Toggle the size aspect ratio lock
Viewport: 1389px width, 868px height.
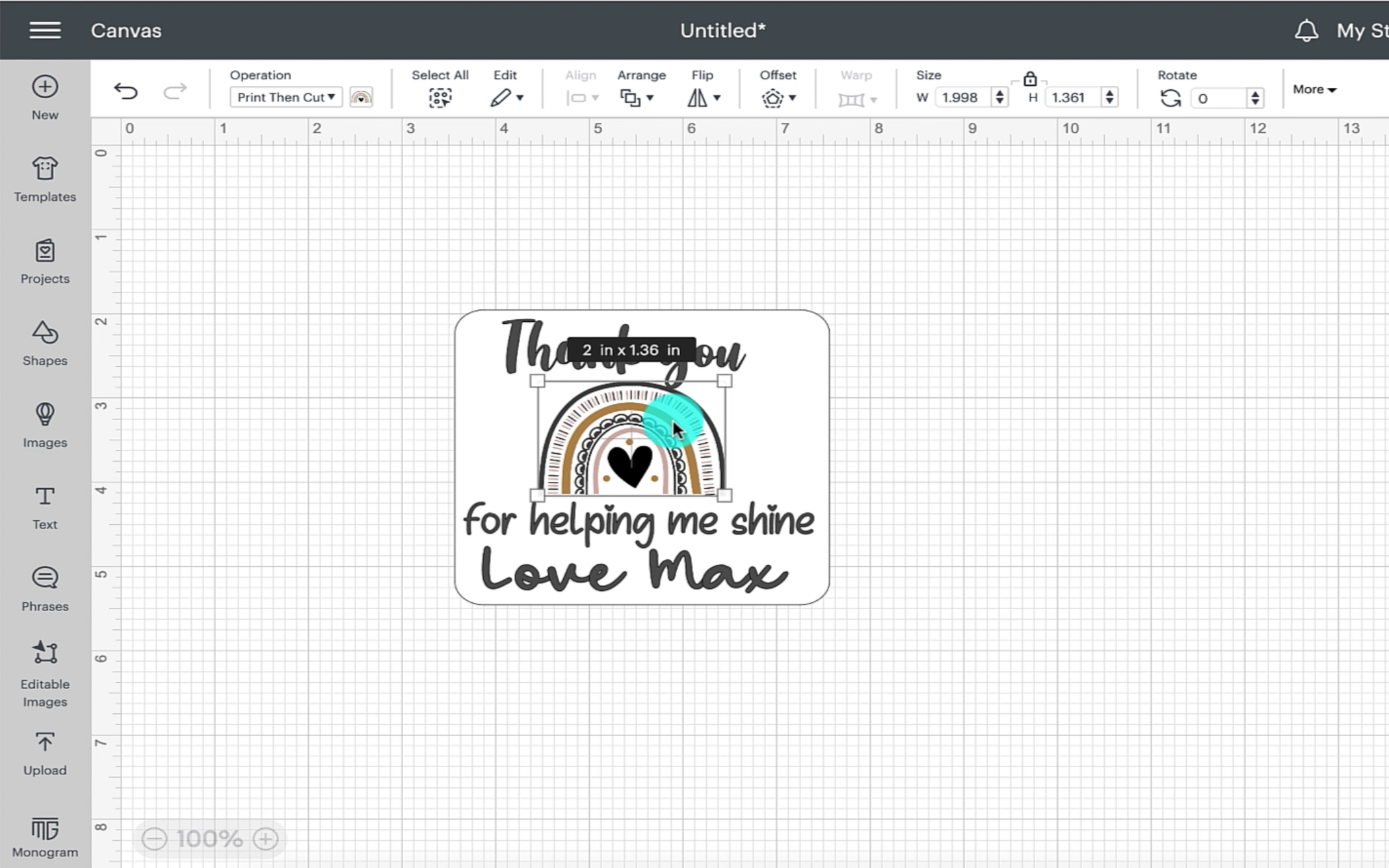pyautogui.click(x=1029, y=79)
